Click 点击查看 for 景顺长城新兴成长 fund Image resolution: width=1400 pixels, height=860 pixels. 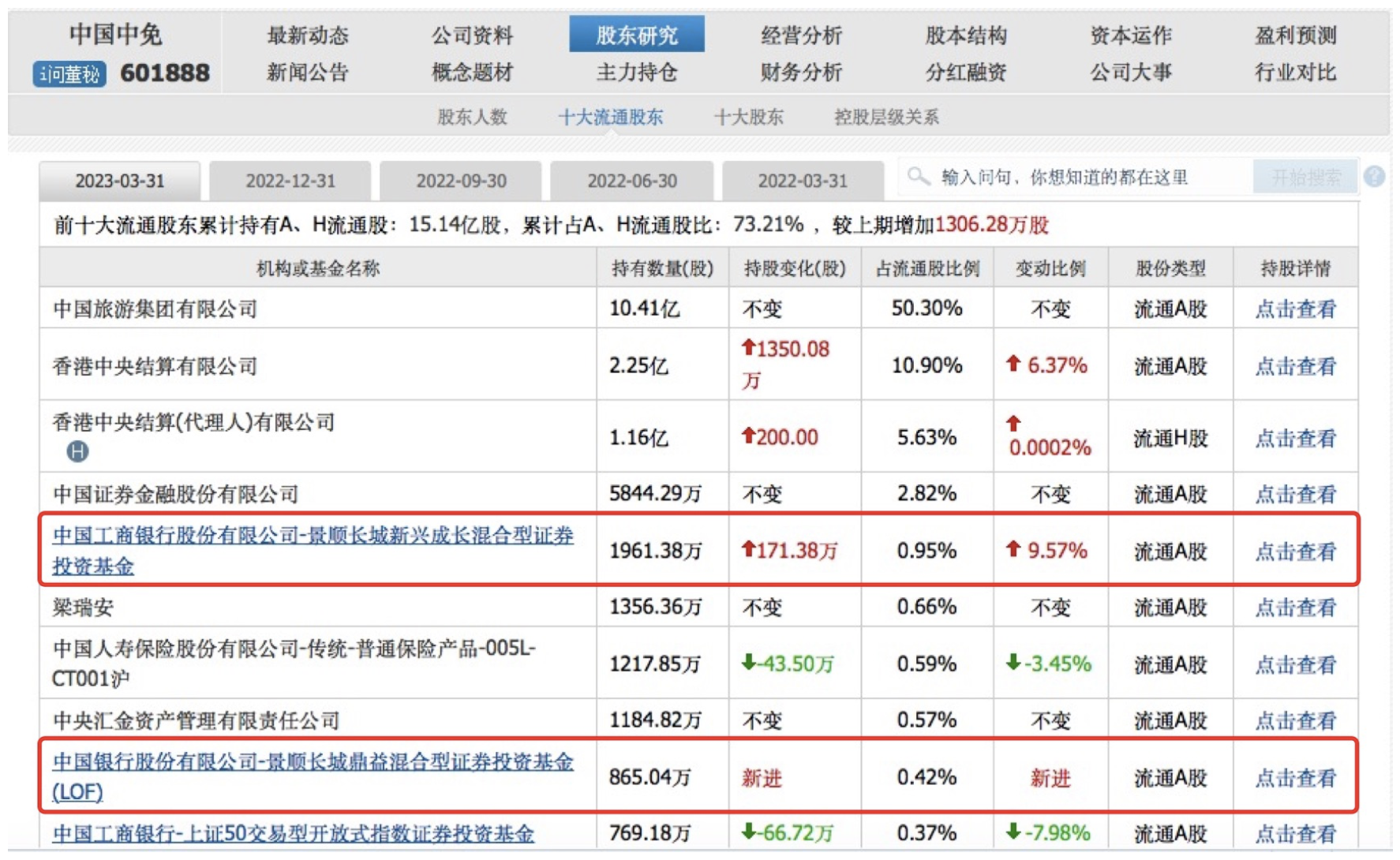pos(1295,551)
